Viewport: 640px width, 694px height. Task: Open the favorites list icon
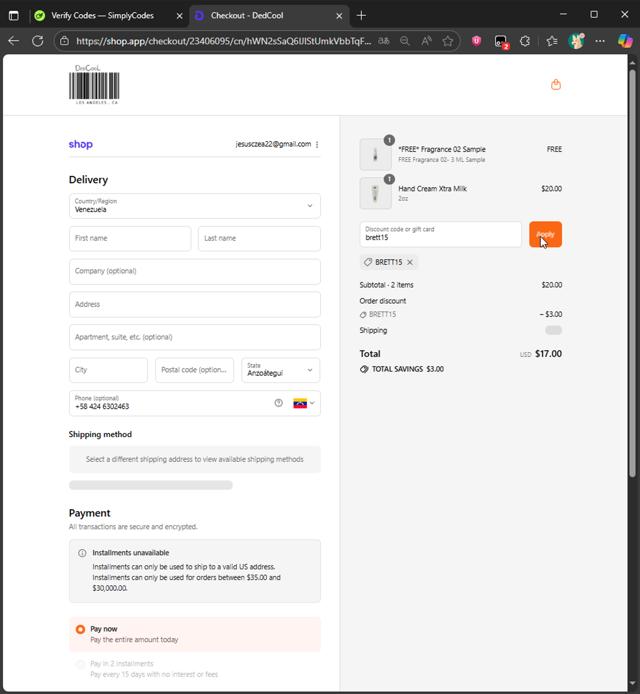551,41
